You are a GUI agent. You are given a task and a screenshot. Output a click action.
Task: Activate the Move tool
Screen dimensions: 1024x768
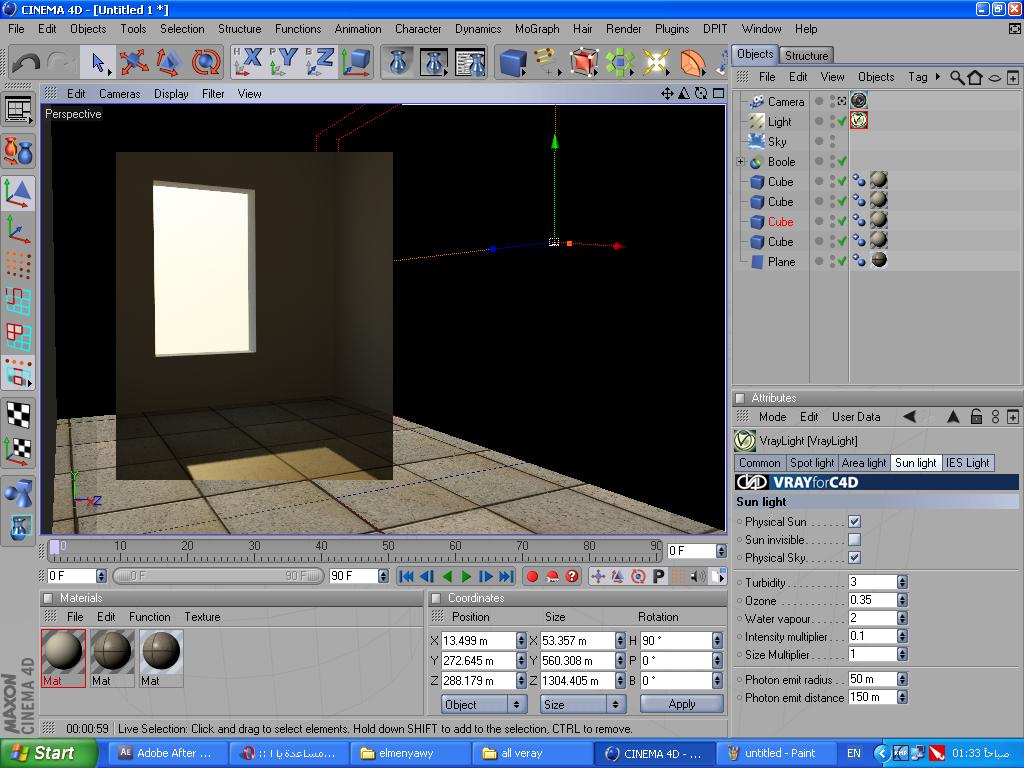click(133, 63)
